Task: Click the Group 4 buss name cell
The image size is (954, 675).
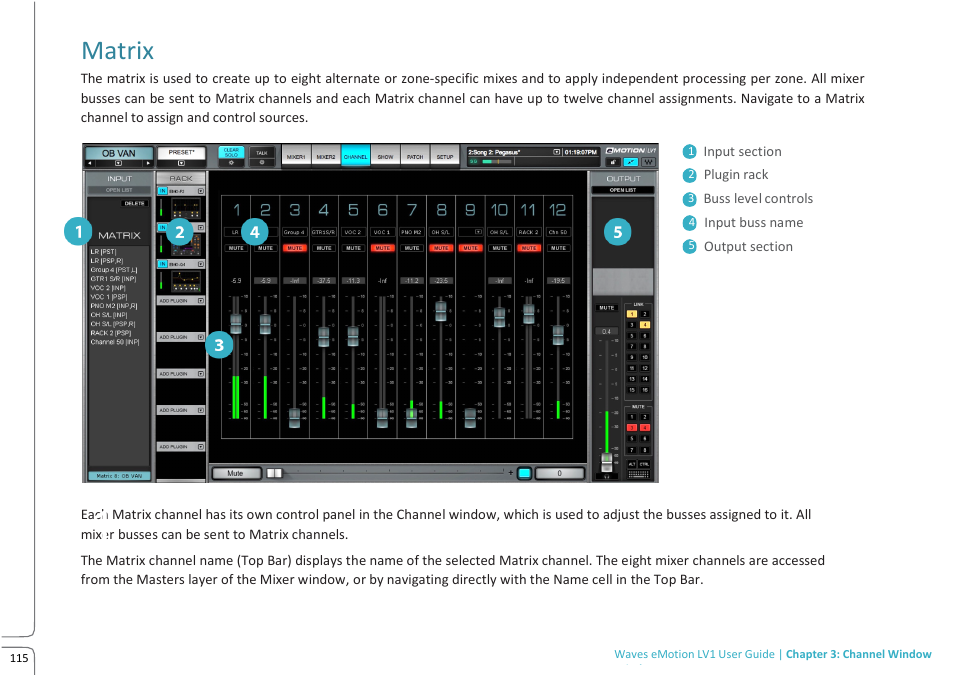Action: click(x=294, y=232)
